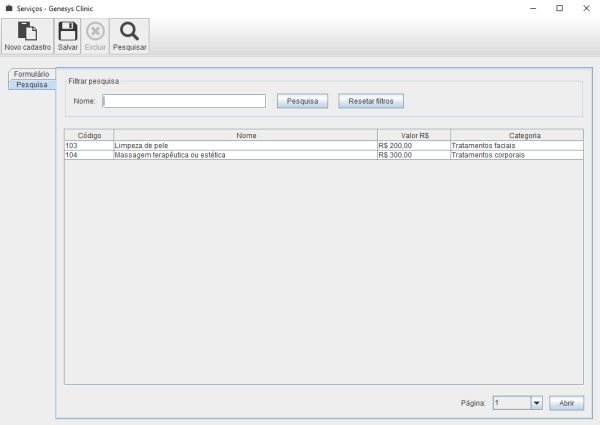
Task: Click the Valor R$ column header
Action: pyautogui.click(x=413, y=135)
